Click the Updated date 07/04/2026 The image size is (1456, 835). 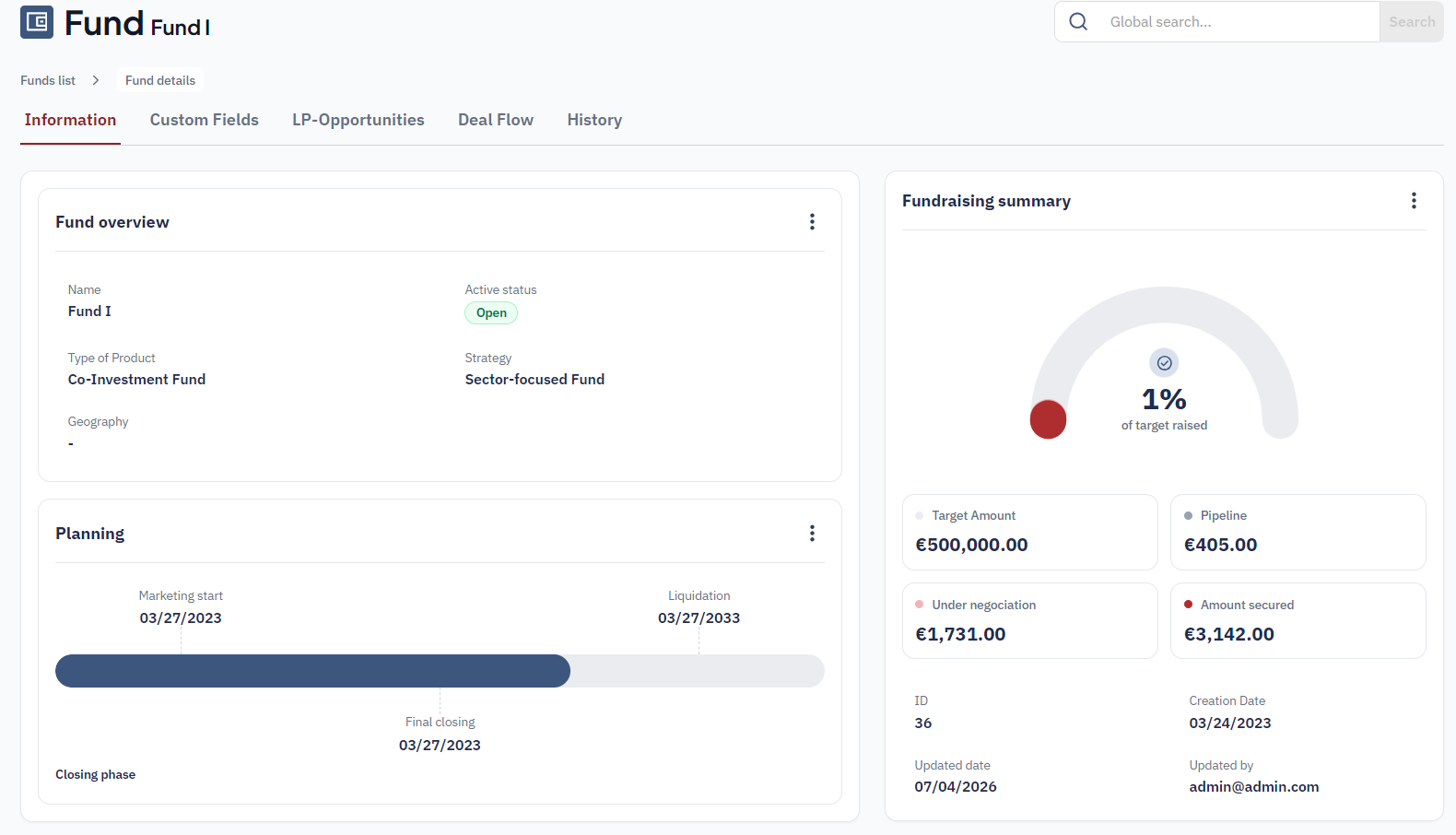[956, 786]
